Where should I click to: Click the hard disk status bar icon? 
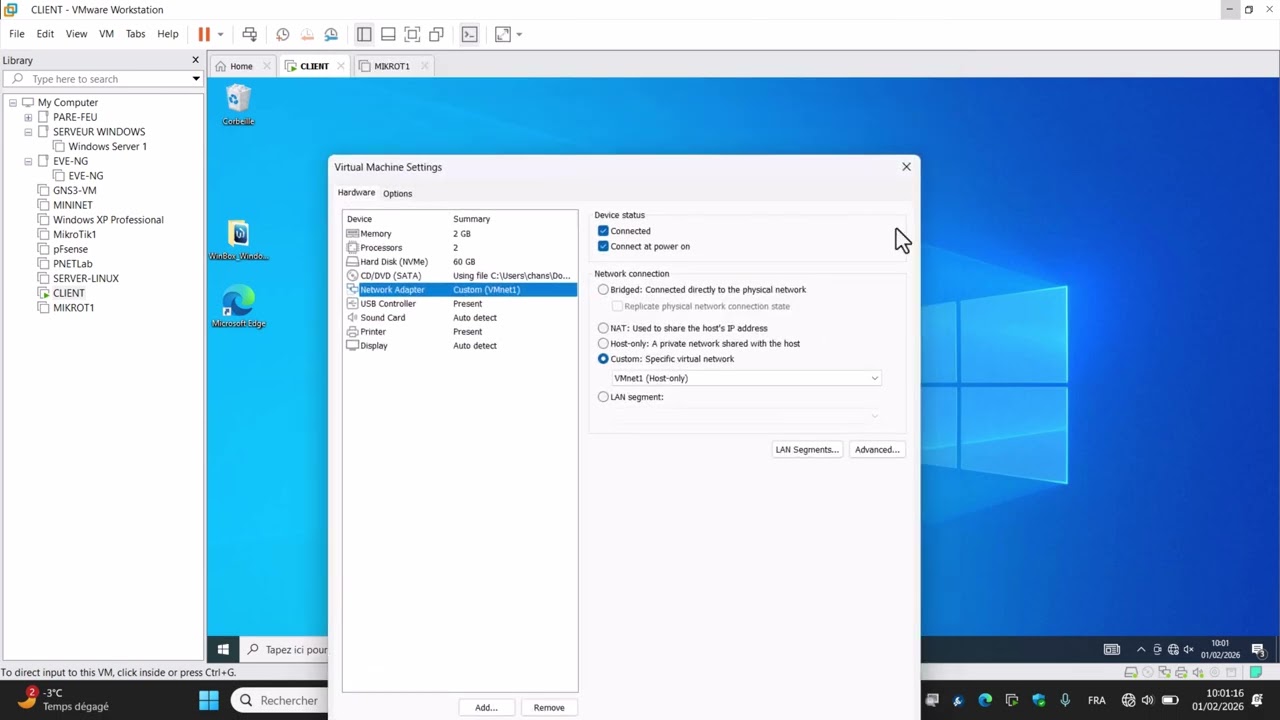click(x=1131, y=673)
